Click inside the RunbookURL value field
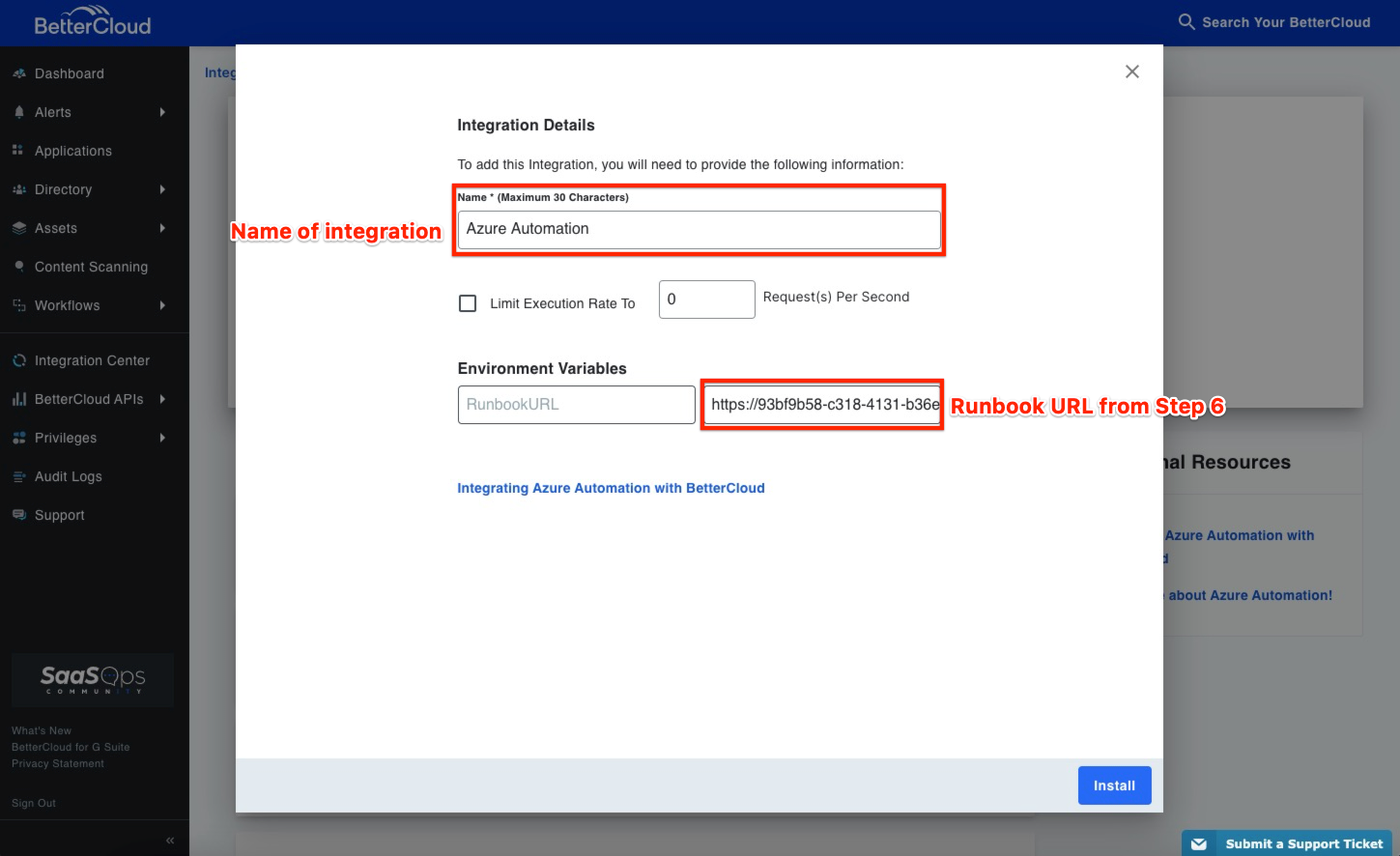Viewport: 1400px width, 856px height. 821,405
